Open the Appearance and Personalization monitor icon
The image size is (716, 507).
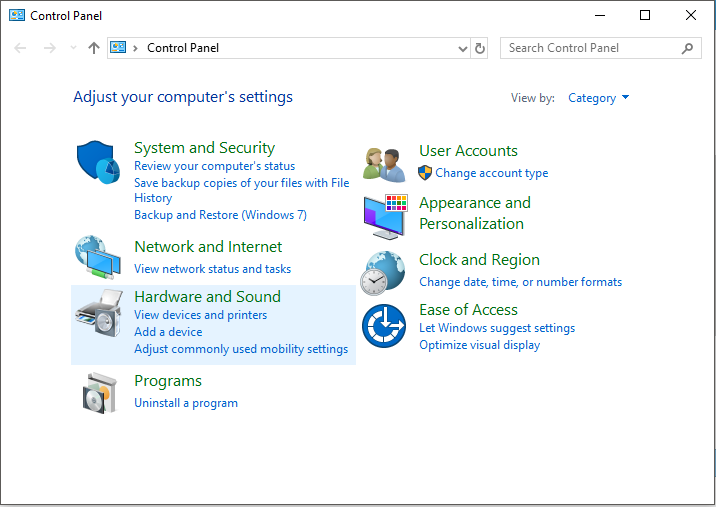(x=386, y=217)
